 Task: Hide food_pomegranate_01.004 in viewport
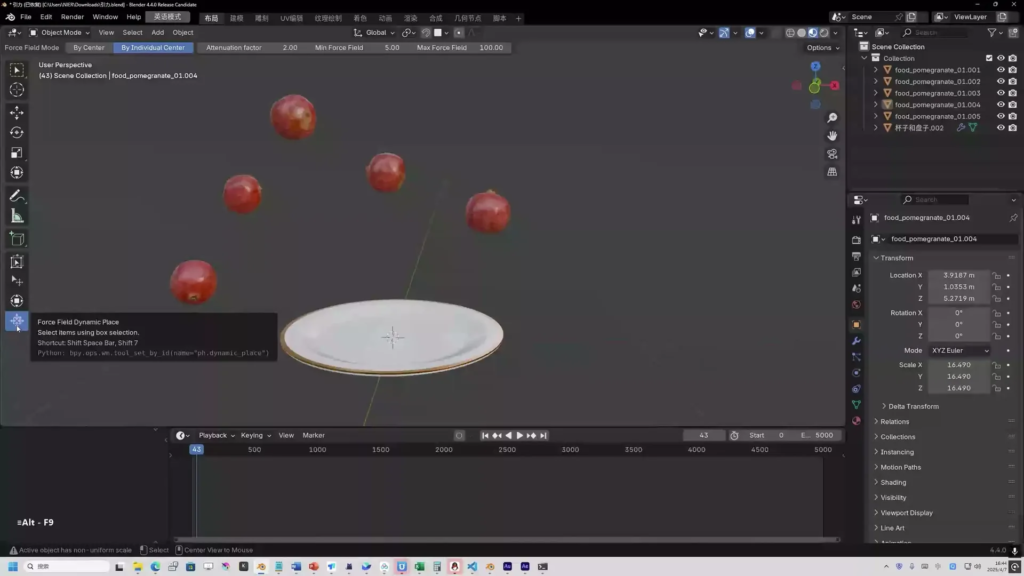(1000, 104)
